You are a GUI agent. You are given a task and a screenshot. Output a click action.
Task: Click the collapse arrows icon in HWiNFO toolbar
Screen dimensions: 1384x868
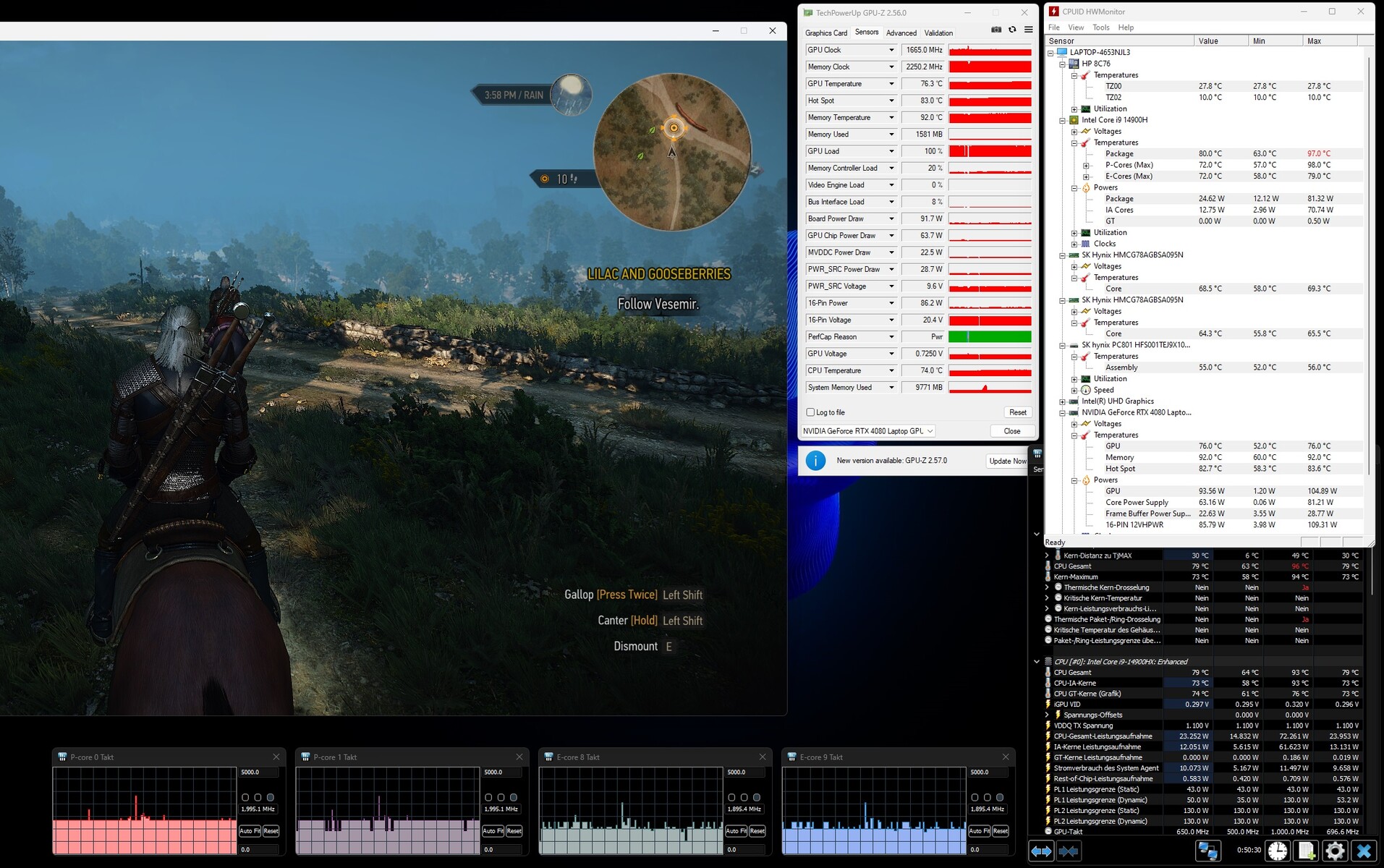tap(1069, 851)
